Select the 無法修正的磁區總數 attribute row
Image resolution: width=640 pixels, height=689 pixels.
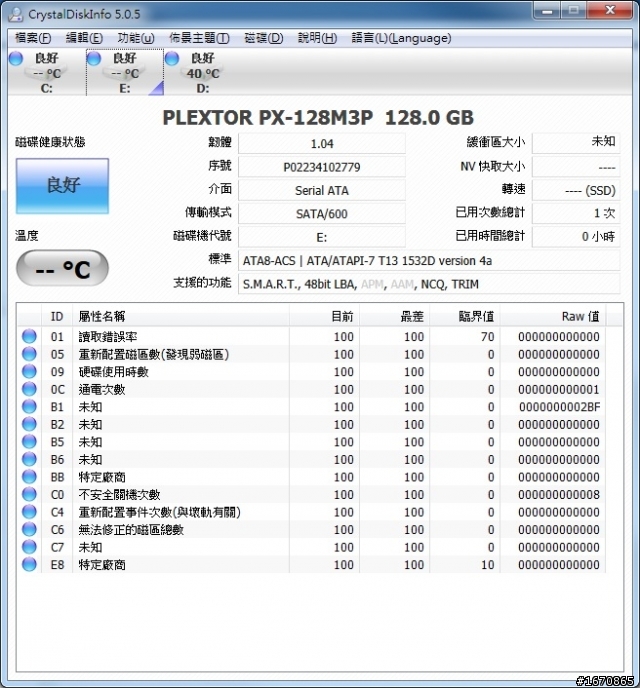[313, 529]
